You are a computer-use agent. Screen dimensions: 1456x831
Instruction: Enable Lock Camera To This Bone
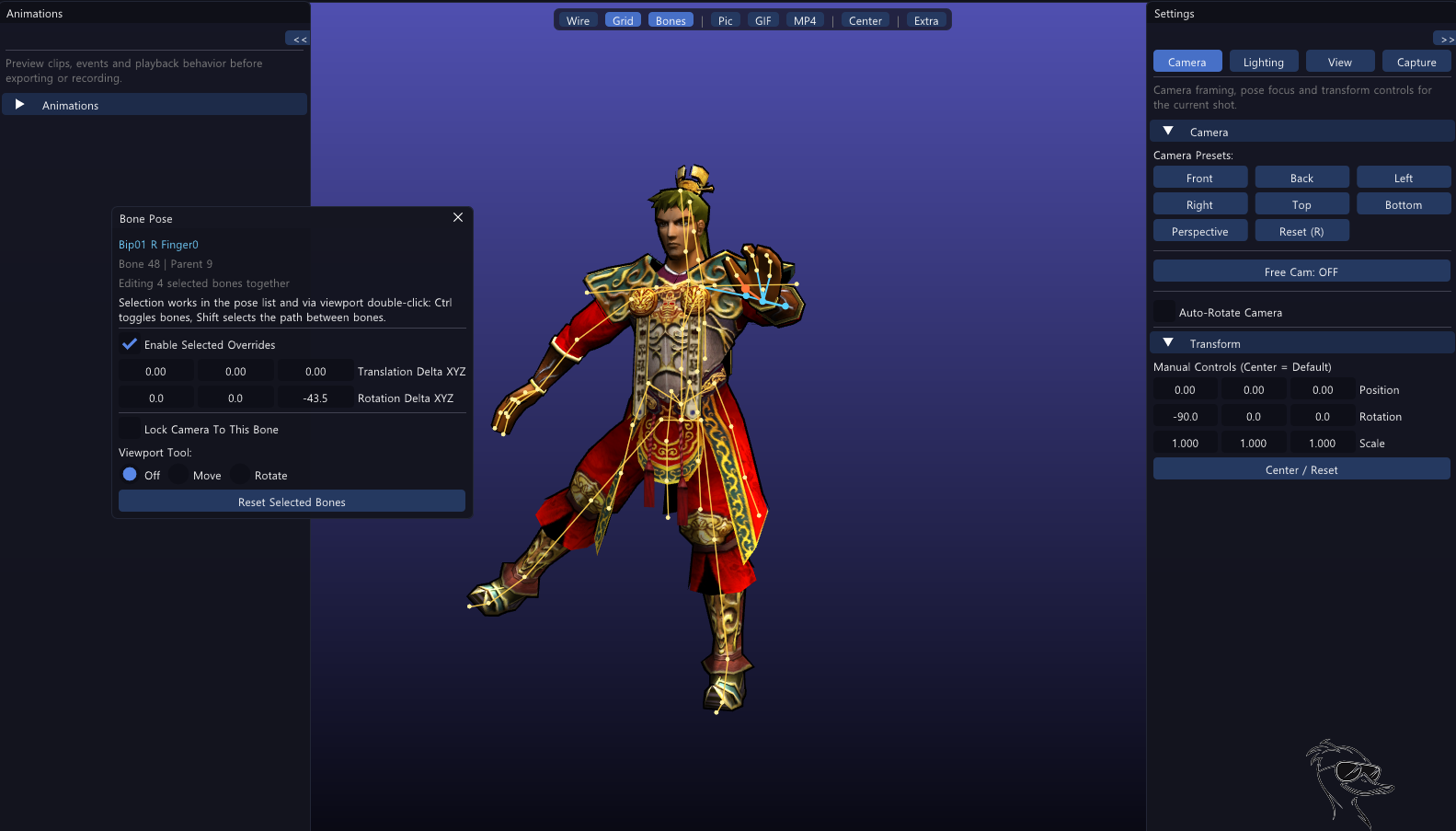coord(130,429)
